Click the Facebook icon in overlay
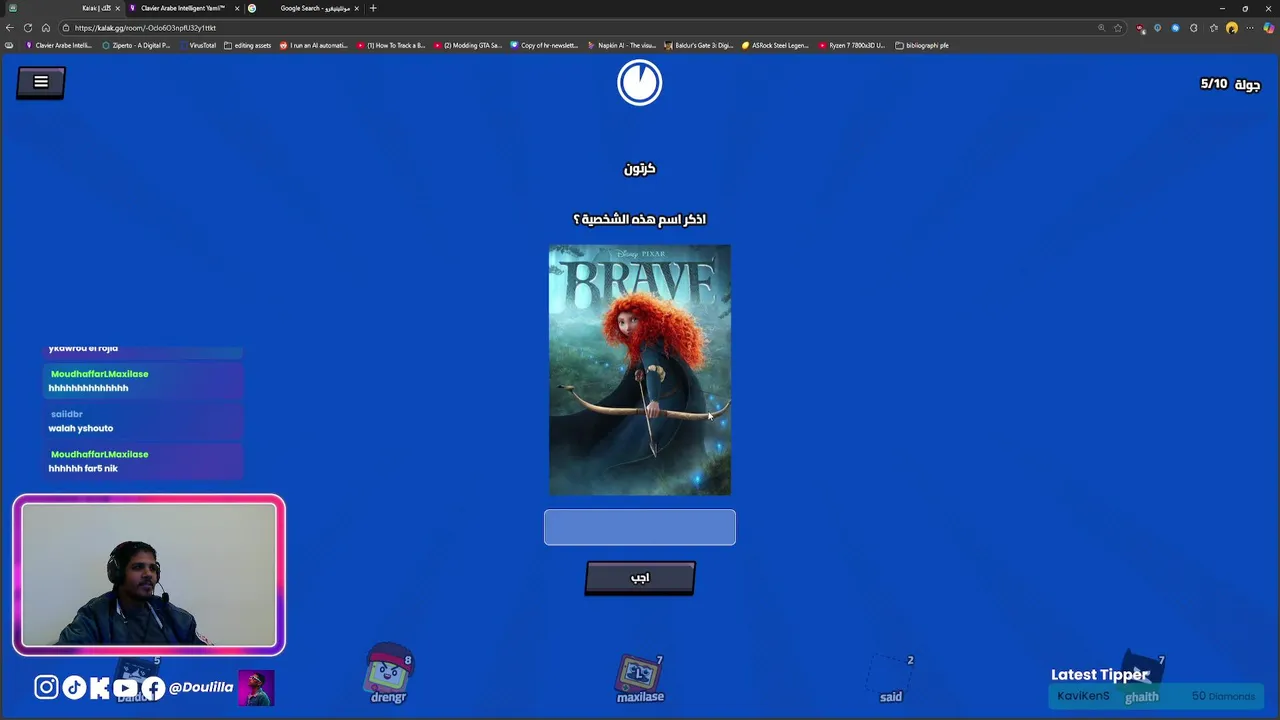 [152, 687]
